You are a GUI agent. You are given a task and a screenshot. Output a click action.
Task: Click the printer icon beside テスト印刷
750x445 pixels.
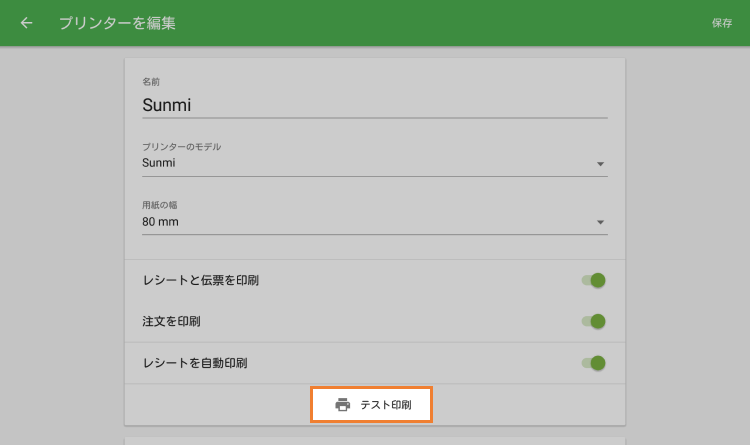point(343,405)
